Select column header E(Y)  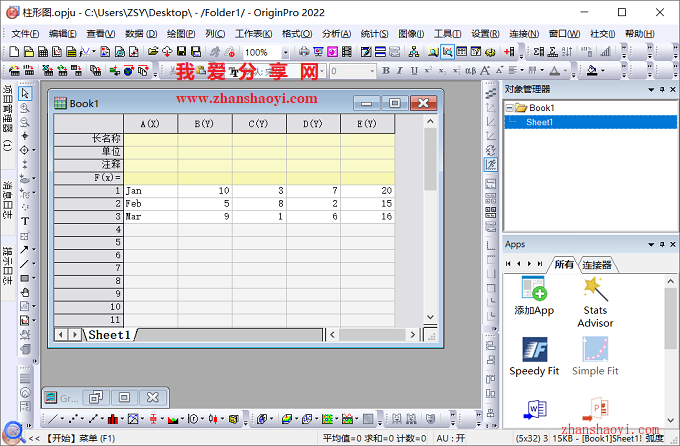coord(367,124)
